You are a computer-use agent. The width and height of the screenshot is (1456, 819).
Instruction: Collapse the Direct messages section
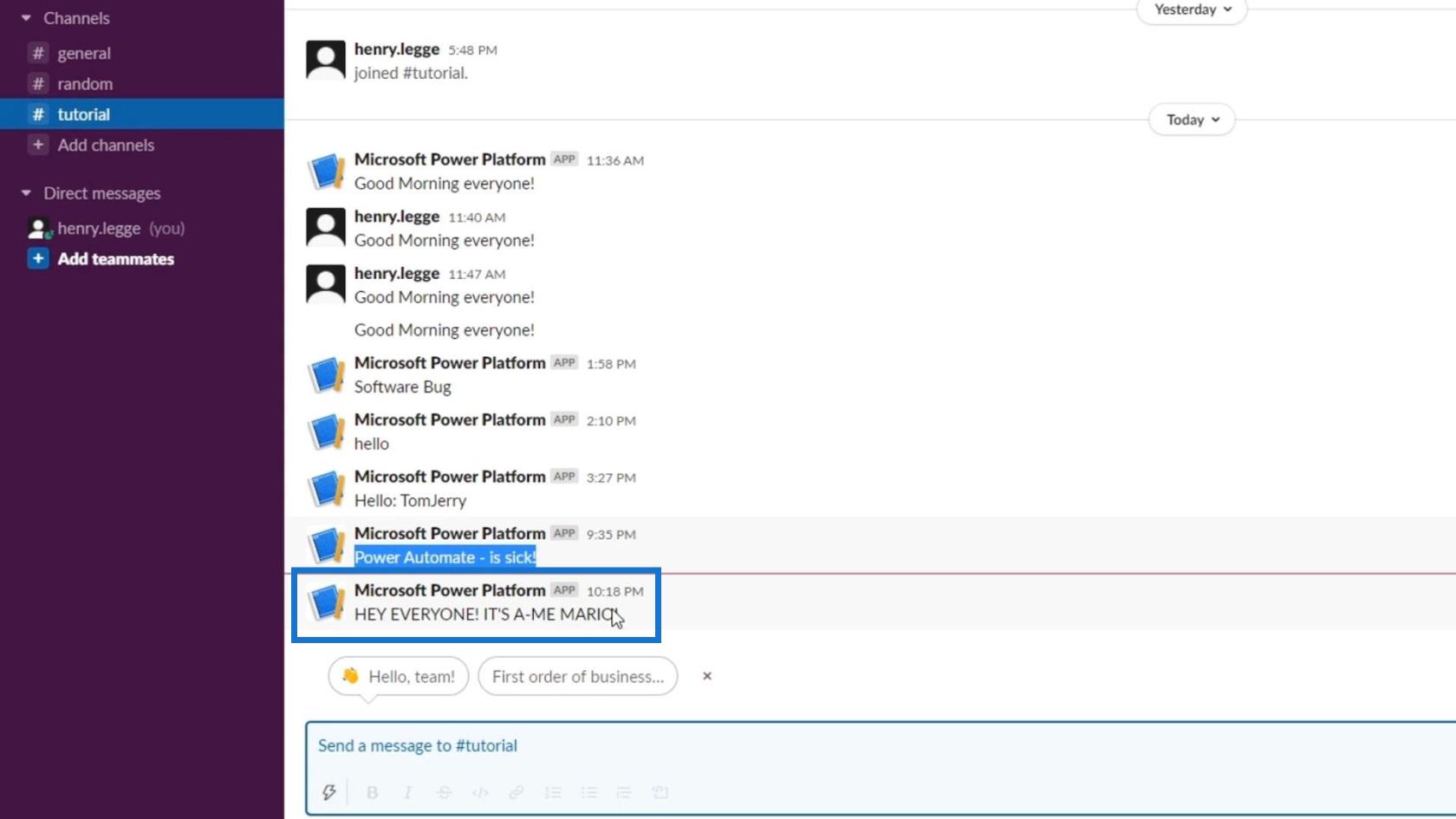26,193
